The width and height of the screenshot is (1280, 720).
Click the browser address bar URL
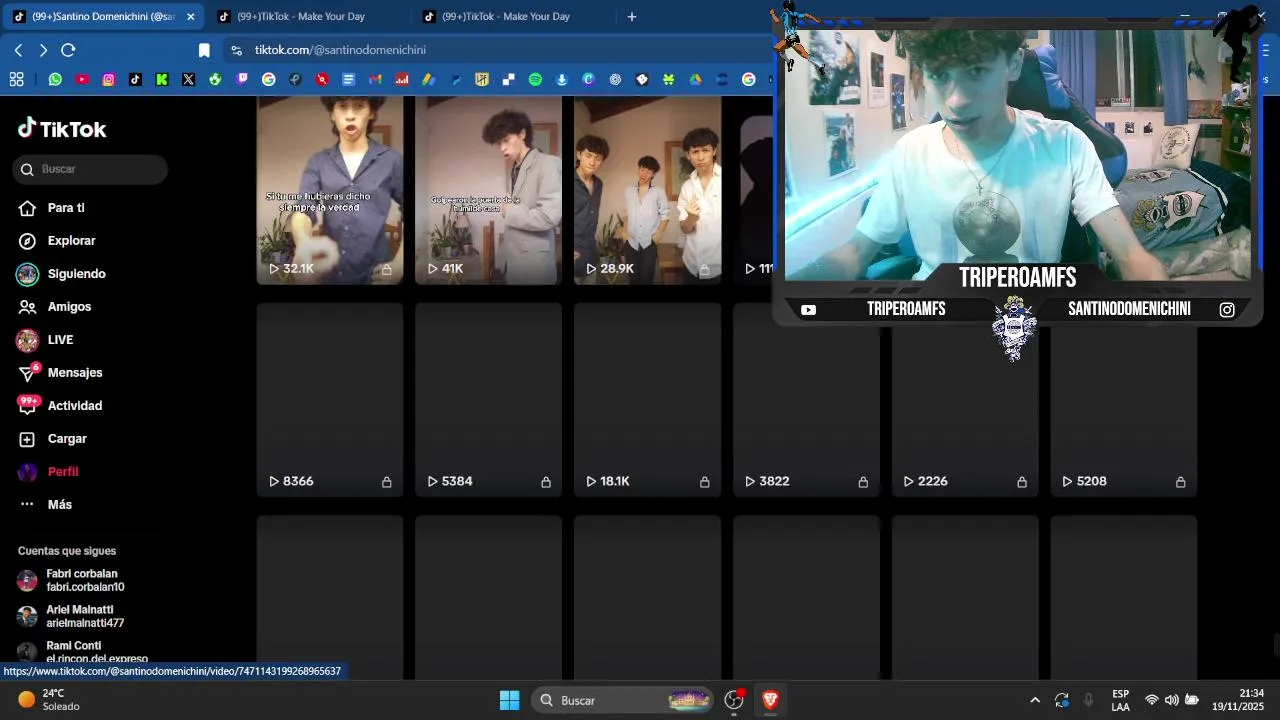click(340, 50)
